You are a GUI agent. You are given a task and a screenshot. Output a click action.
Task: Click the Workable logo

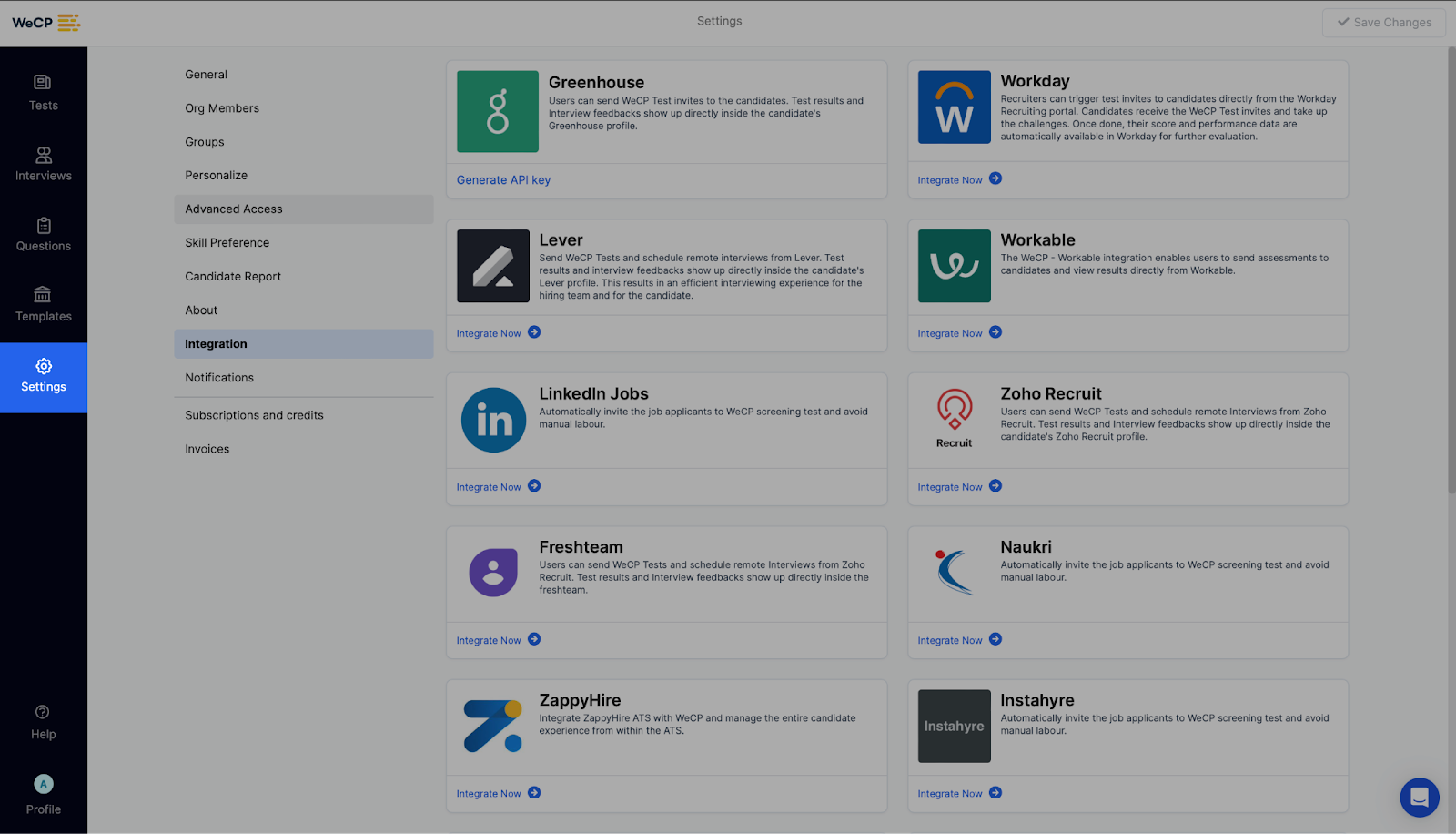(955, 266)
